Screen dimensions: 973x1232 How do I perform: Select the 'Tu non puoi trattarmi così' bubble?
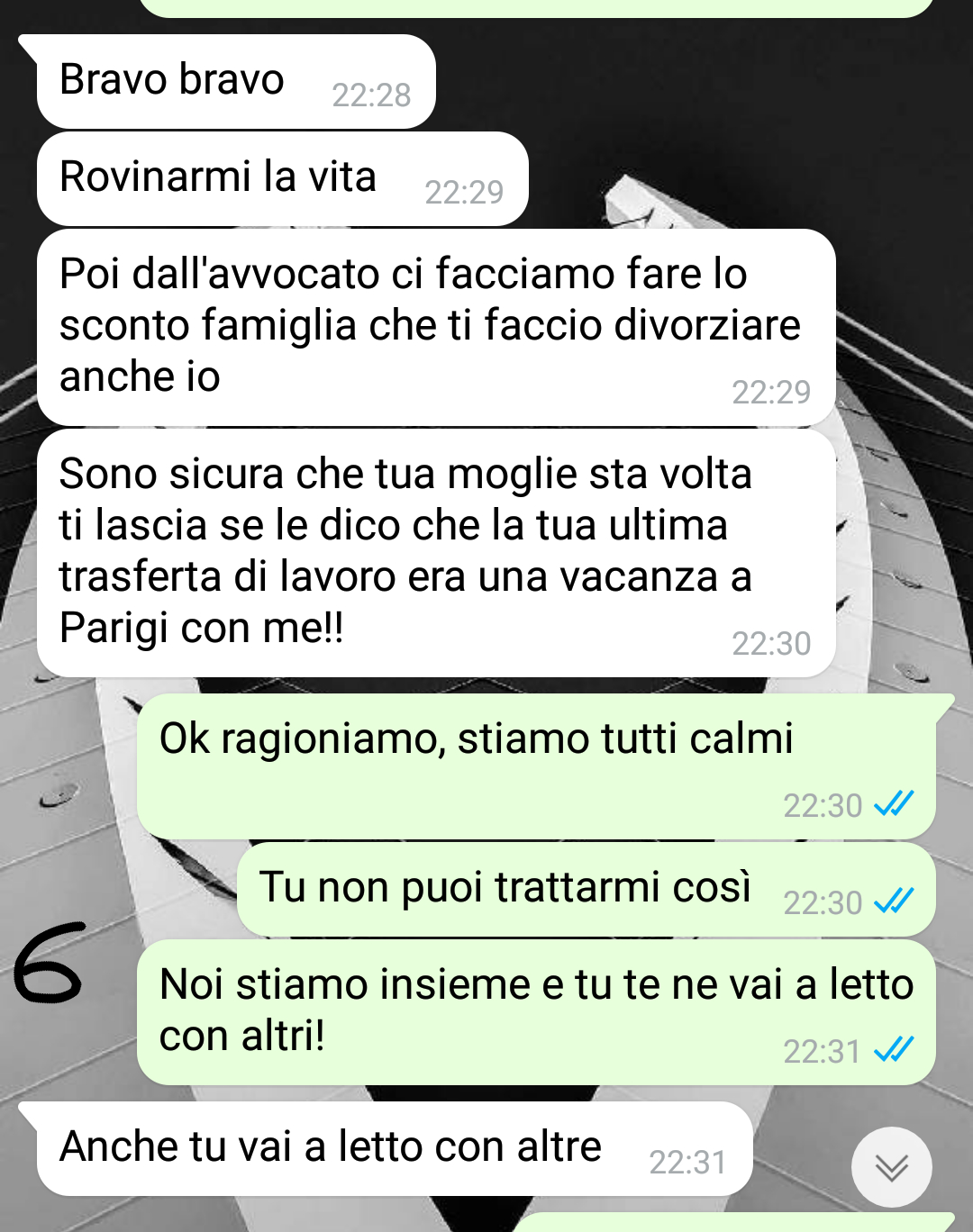586,890
